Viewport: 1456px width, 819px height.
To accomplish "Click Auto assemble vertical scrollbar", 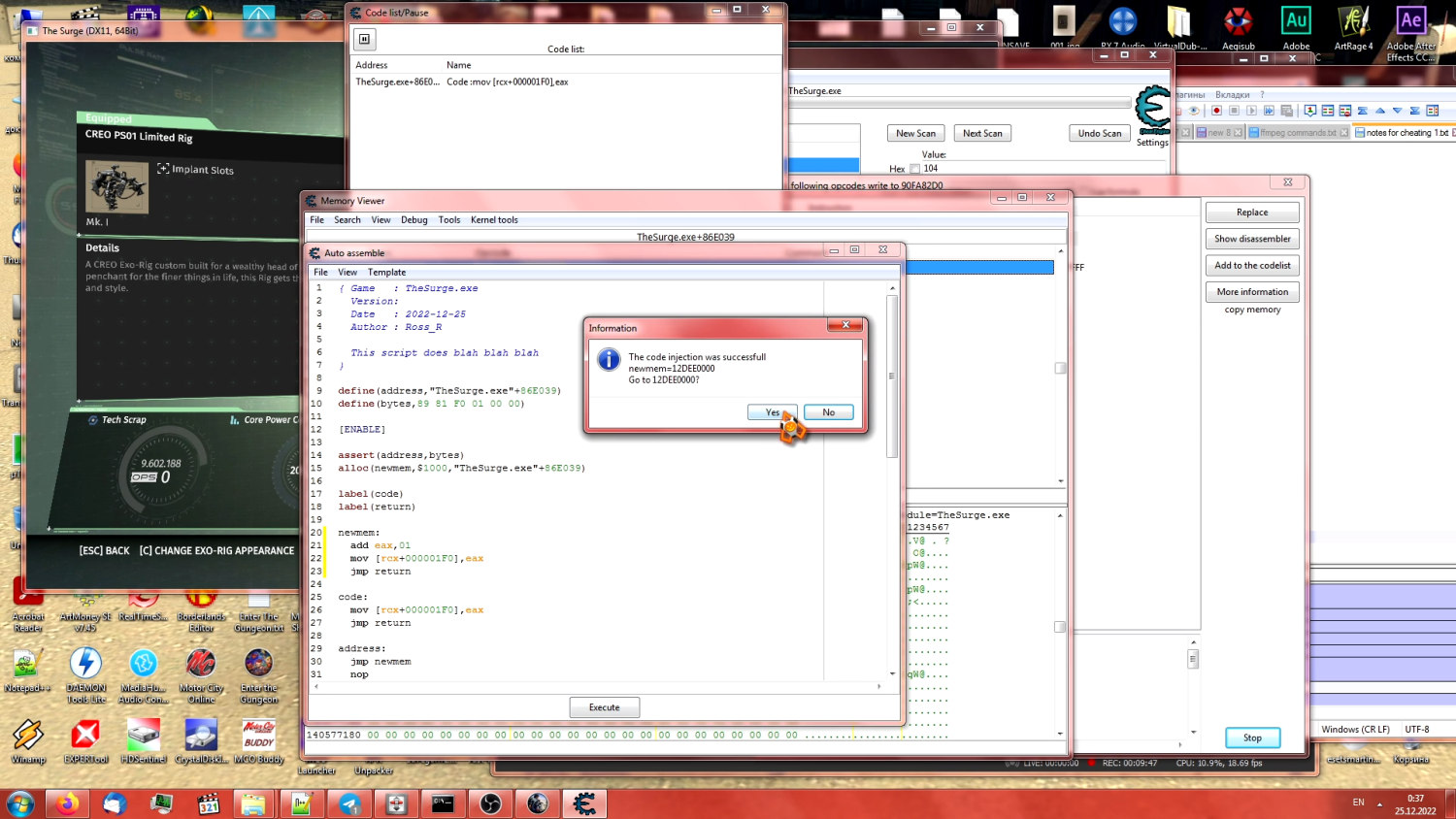I will pyautogui.click(x=892, y=482).
